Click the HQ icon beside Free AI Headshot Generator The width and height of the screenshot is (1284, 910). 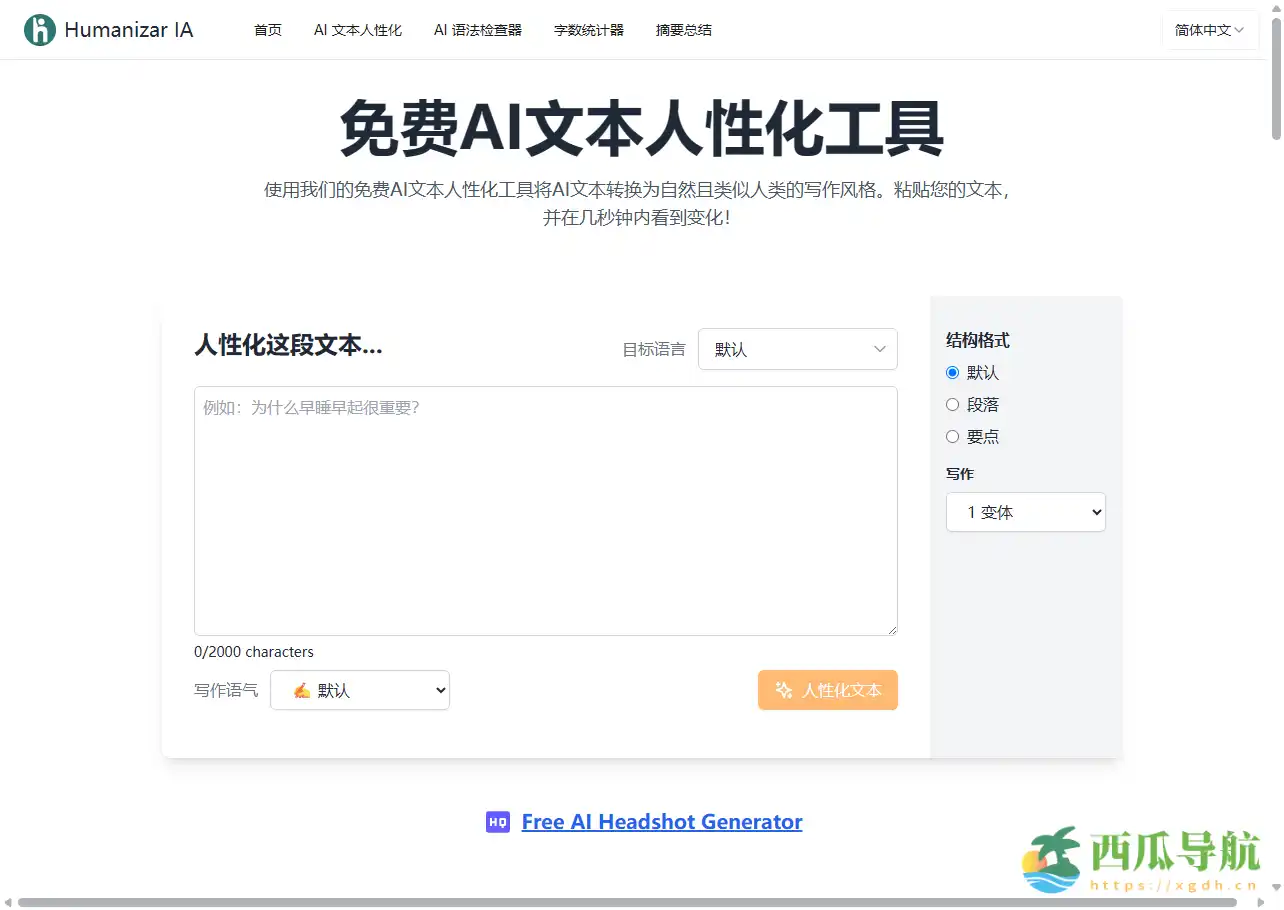[497, 821]
